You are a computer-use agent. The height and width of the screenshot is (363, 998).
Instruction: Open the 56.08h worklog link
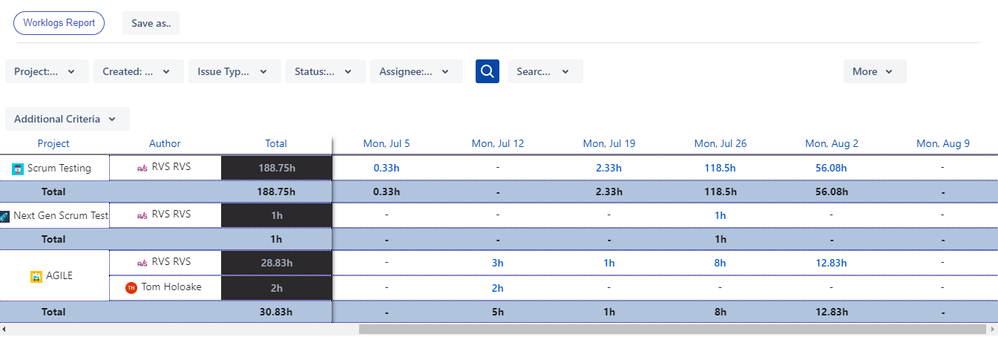(832, 168)
